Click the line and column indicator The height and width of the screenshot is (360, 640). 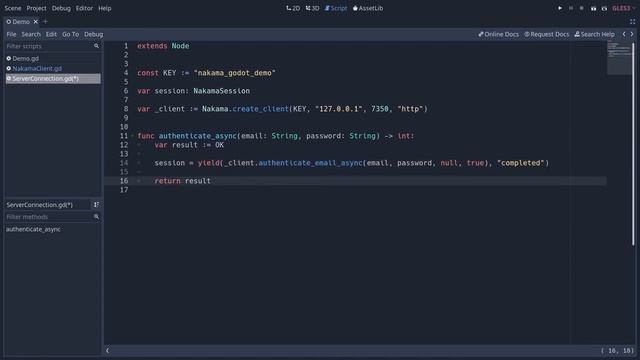pos(617,350)
